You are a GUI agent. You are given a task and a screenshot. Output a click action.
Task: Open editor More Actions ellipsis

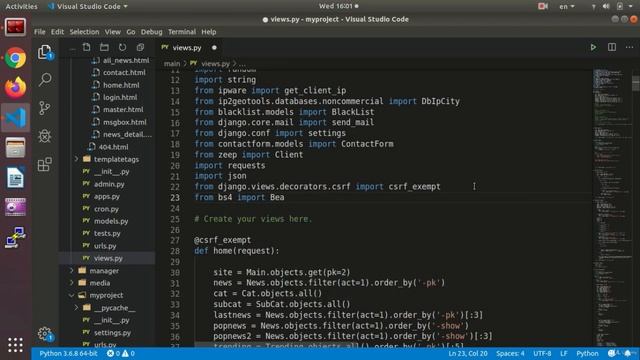pyautogui.click(x=629, y=47)
